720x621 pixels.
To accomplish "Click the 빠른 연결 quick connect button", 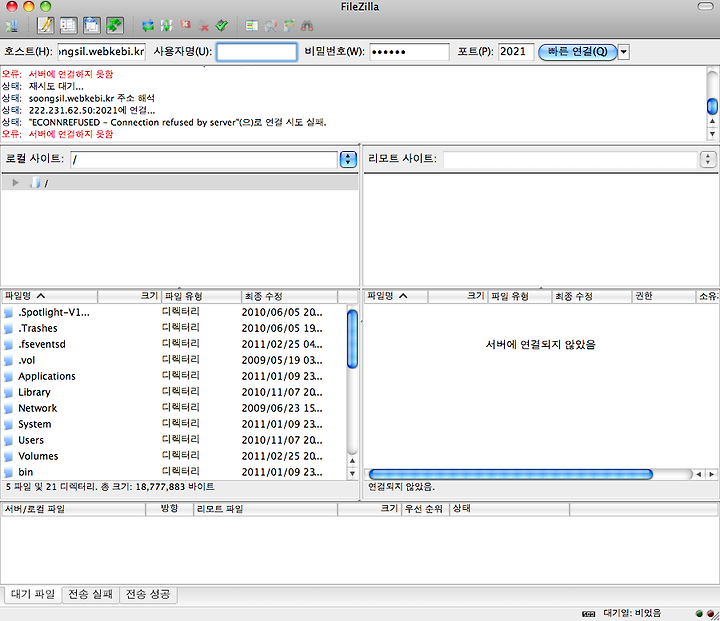I will 578,51.
